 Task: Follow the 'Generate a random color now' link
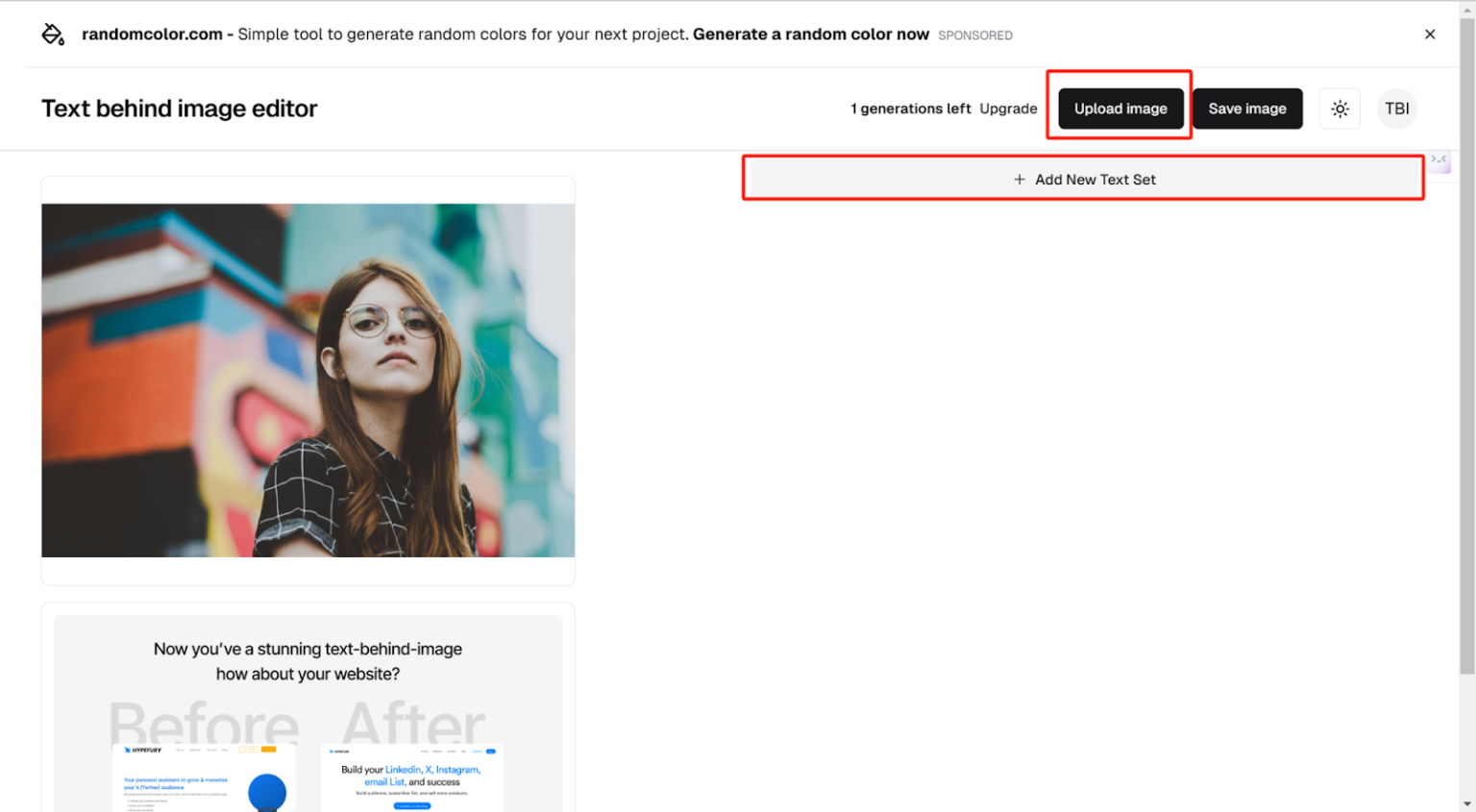(x=810, y=35)
